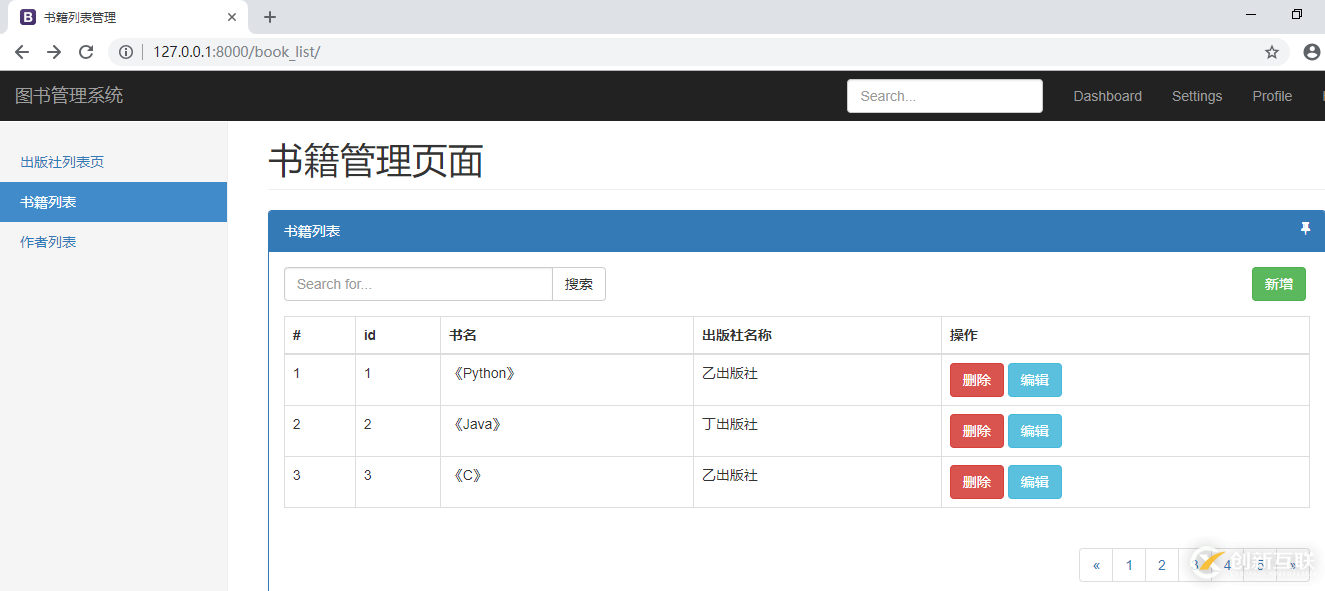Edit the 《Python》 book entry
The width and height of the screenshot is (1325, 591).
(x=1034, y=380)
